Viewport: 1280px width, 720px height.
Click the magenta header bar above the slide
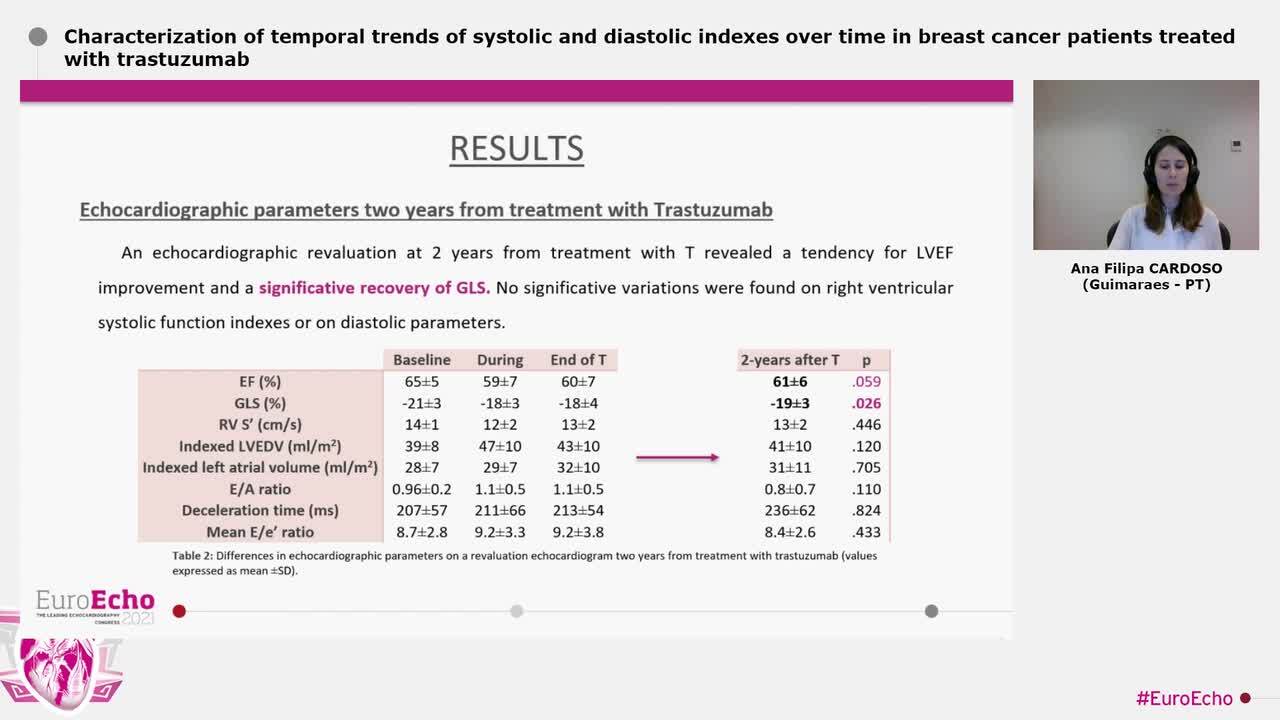pyautogui.click(x=516, y=89)
